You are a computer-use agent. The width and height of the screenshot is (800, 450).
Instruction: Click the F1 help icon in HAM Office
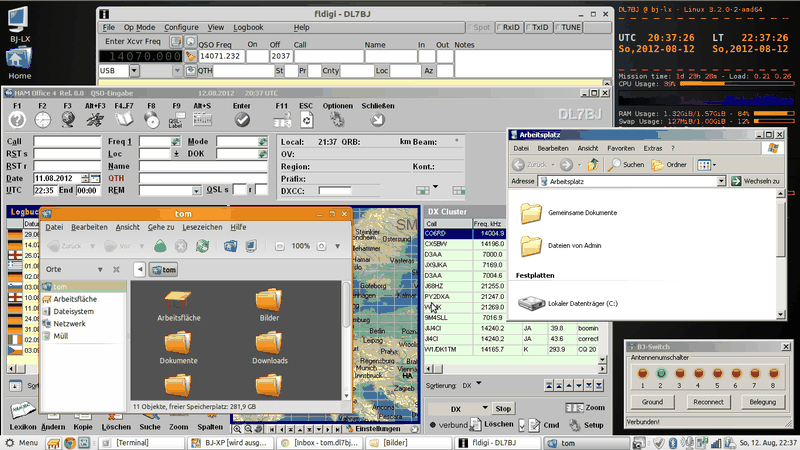point(17,120)
